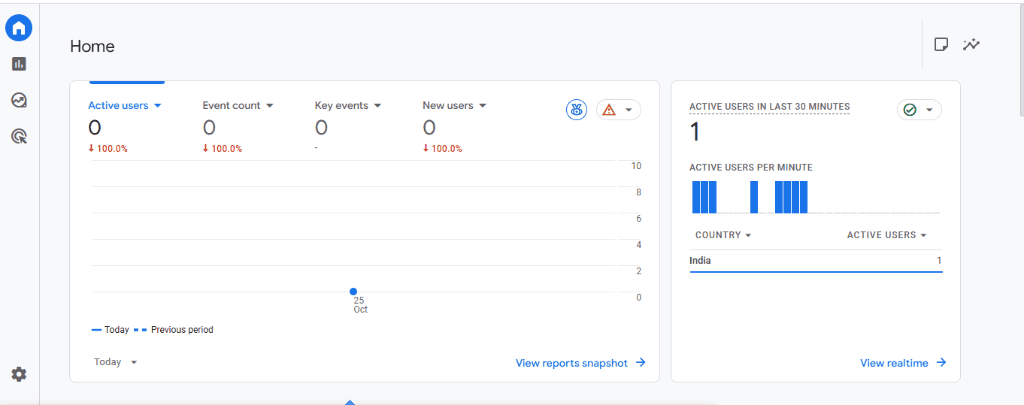
Task: Click the ACTIVE USERS PER MINUTE label
Action: click(x=751, y=168)
